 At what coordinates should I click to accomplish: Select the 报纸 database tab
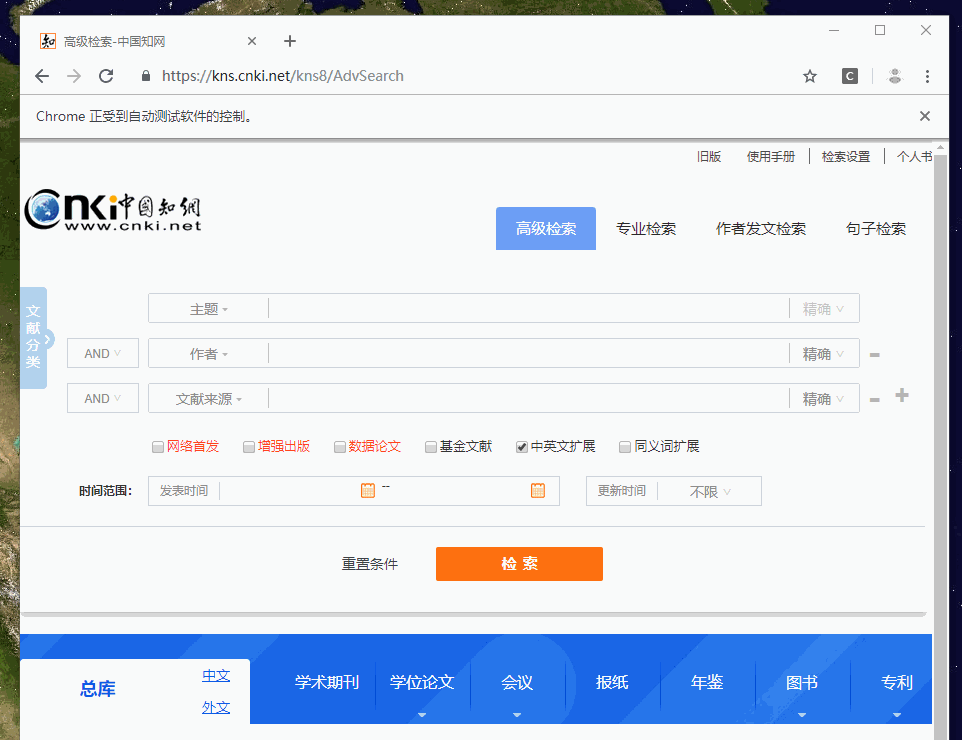click(x=612, y=682)
